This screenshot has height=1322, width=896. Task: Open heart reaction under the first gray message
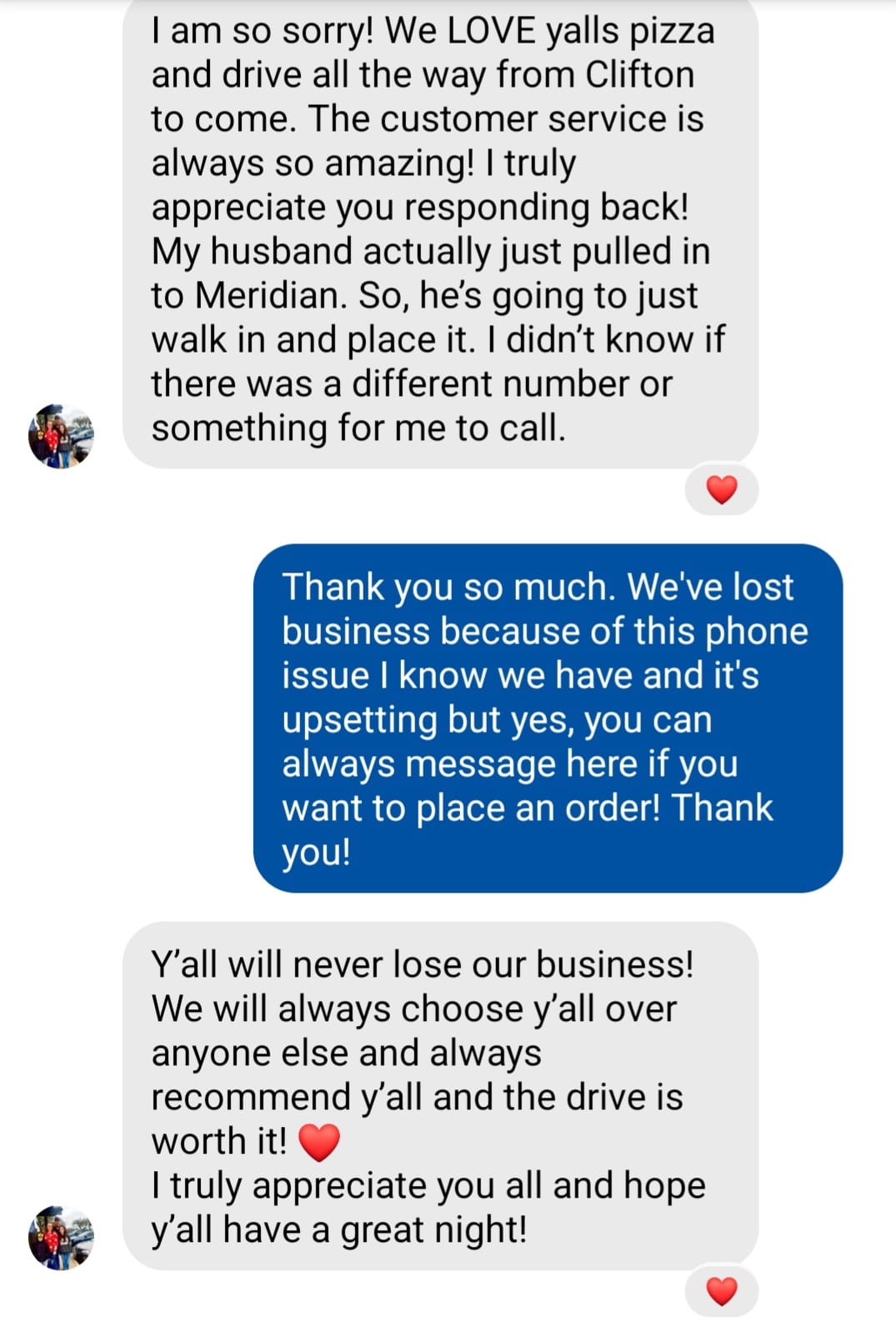click(722, 489)
